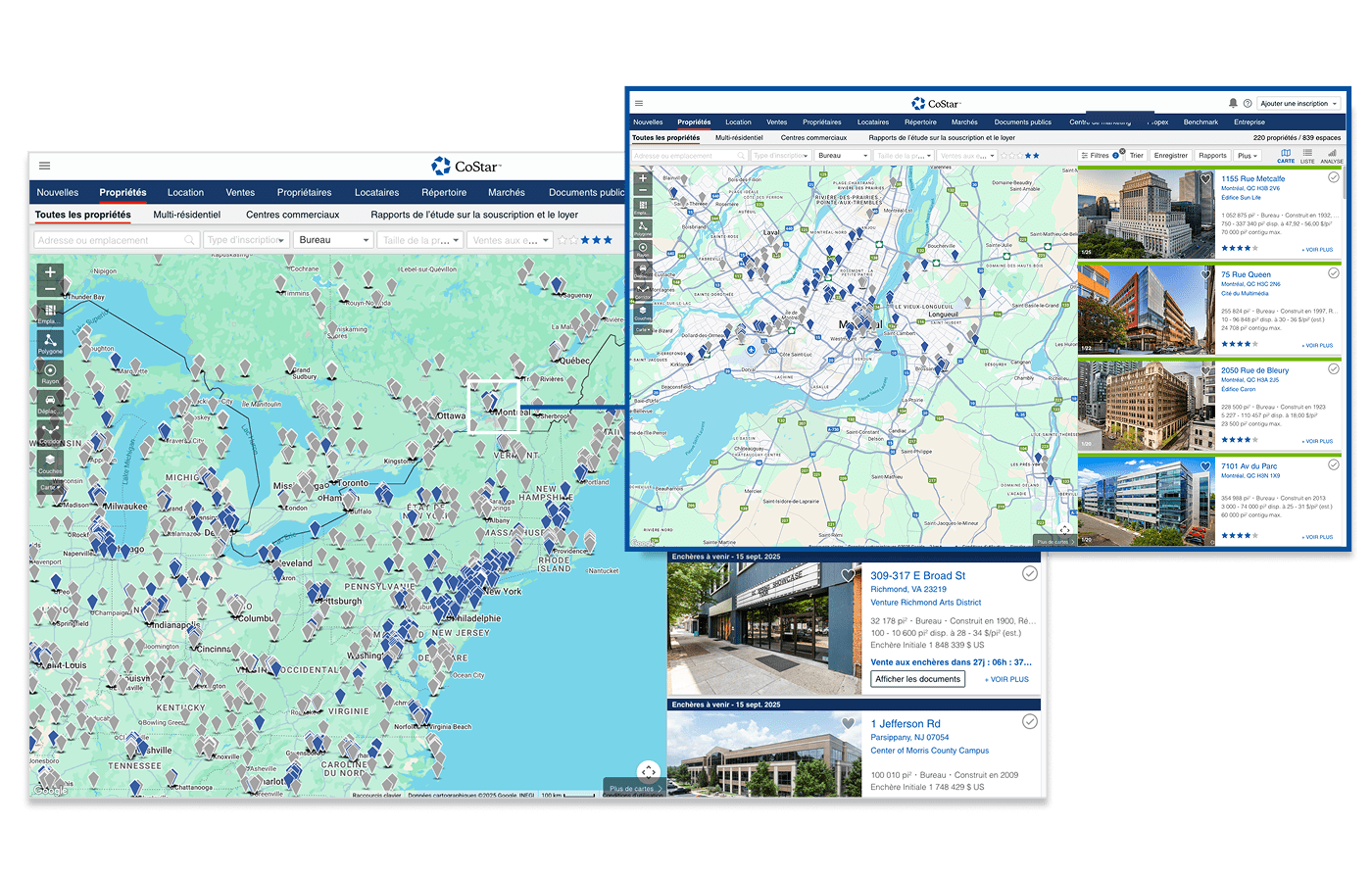
Task: Click heart icon on 1155 Rue Metcalfe photo
Action: (1205, 179)
